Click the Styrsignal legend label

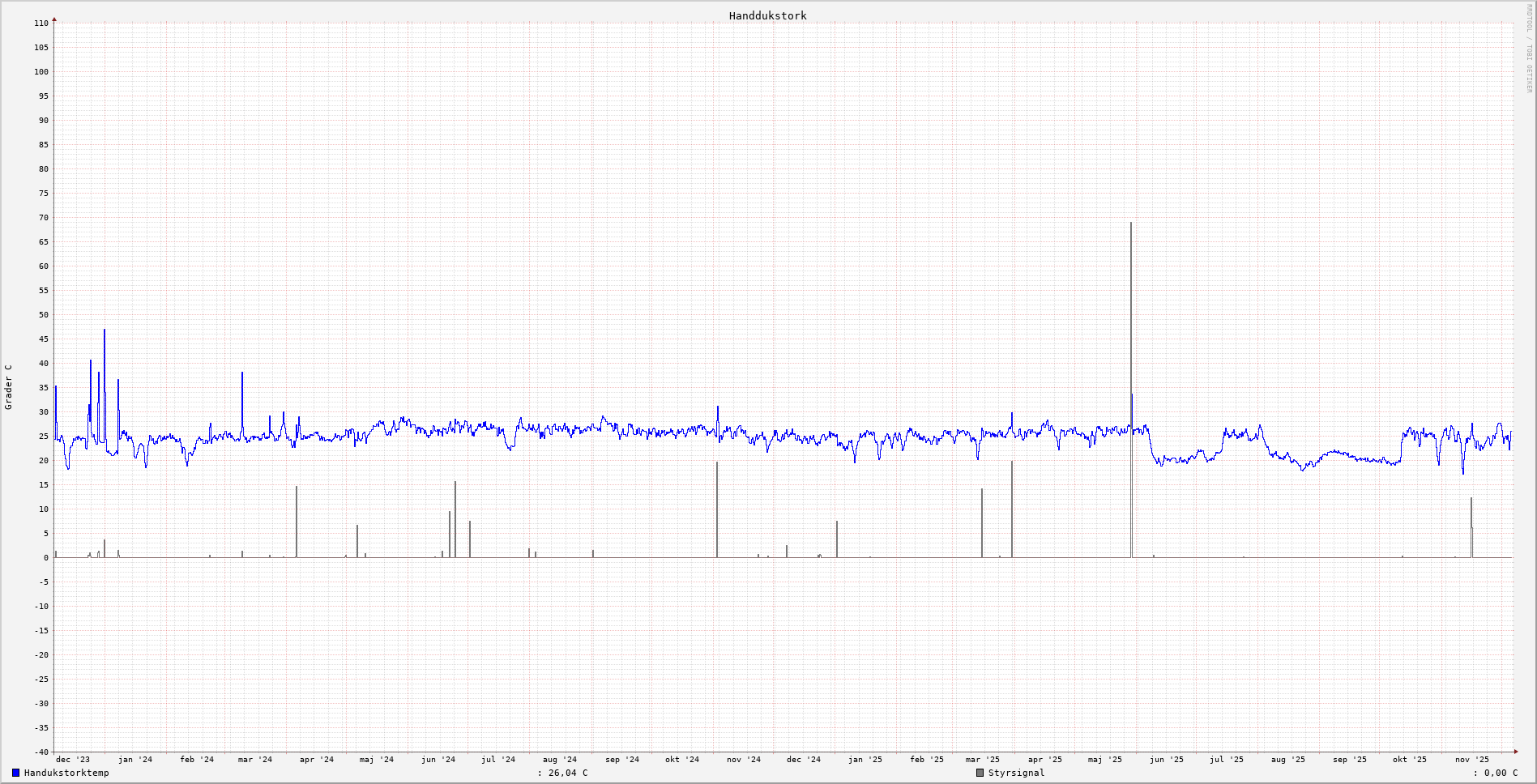1016,773
